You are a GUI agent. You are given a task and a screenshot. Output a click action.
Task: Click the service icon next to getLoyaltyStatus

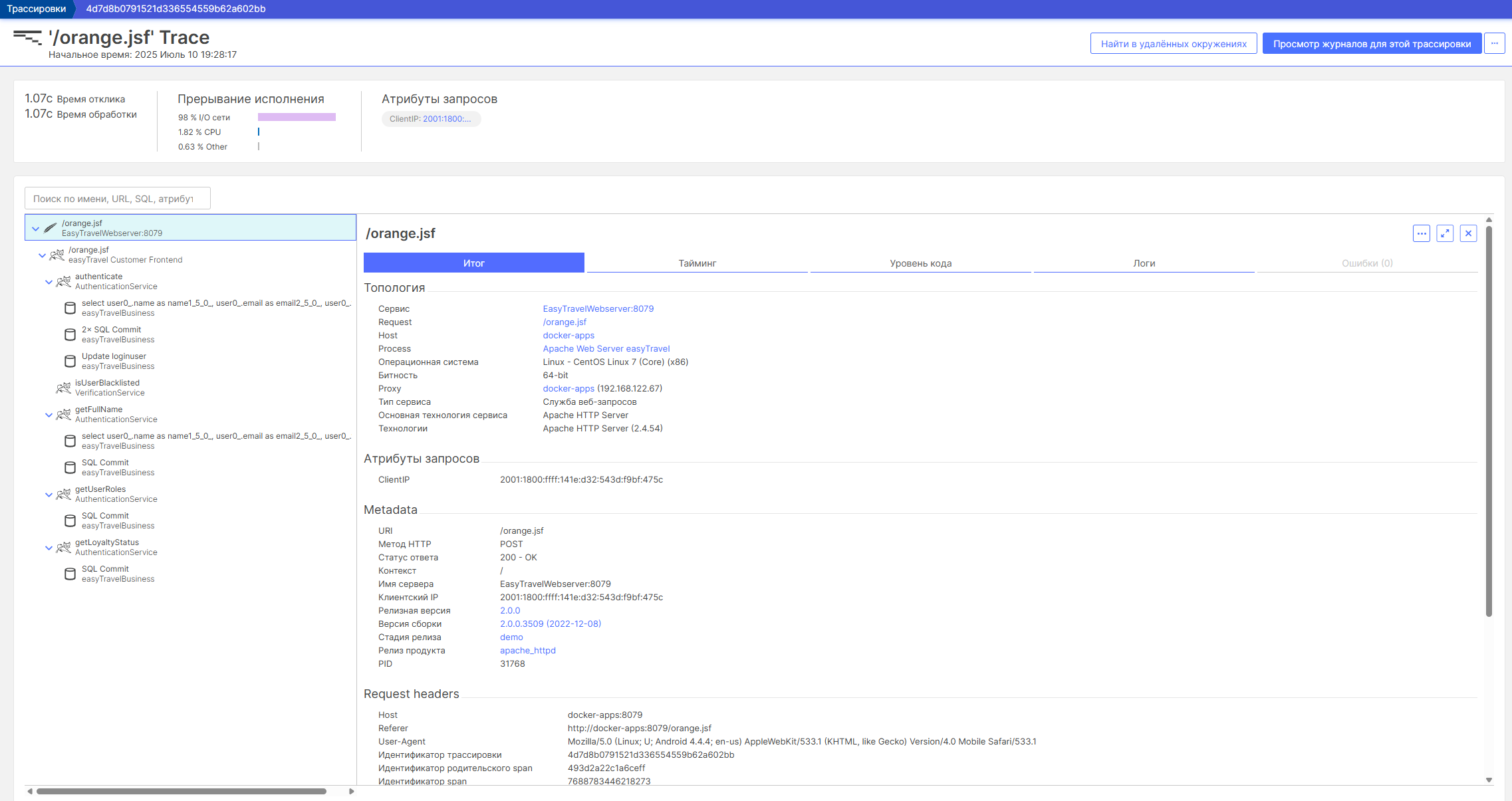point(64,547)
